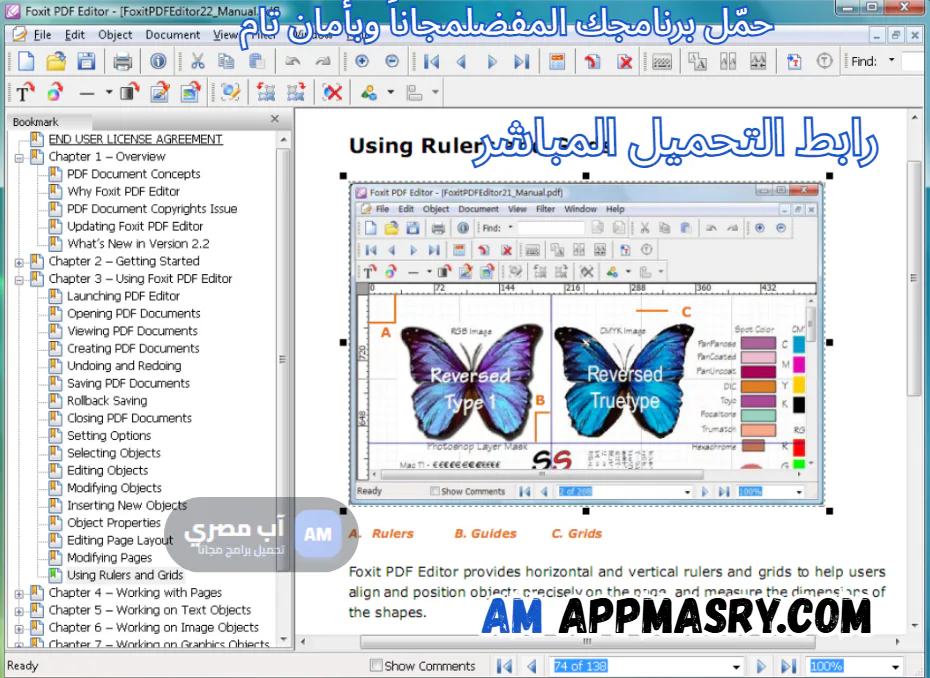Go to first page in main toolbar

432,61
